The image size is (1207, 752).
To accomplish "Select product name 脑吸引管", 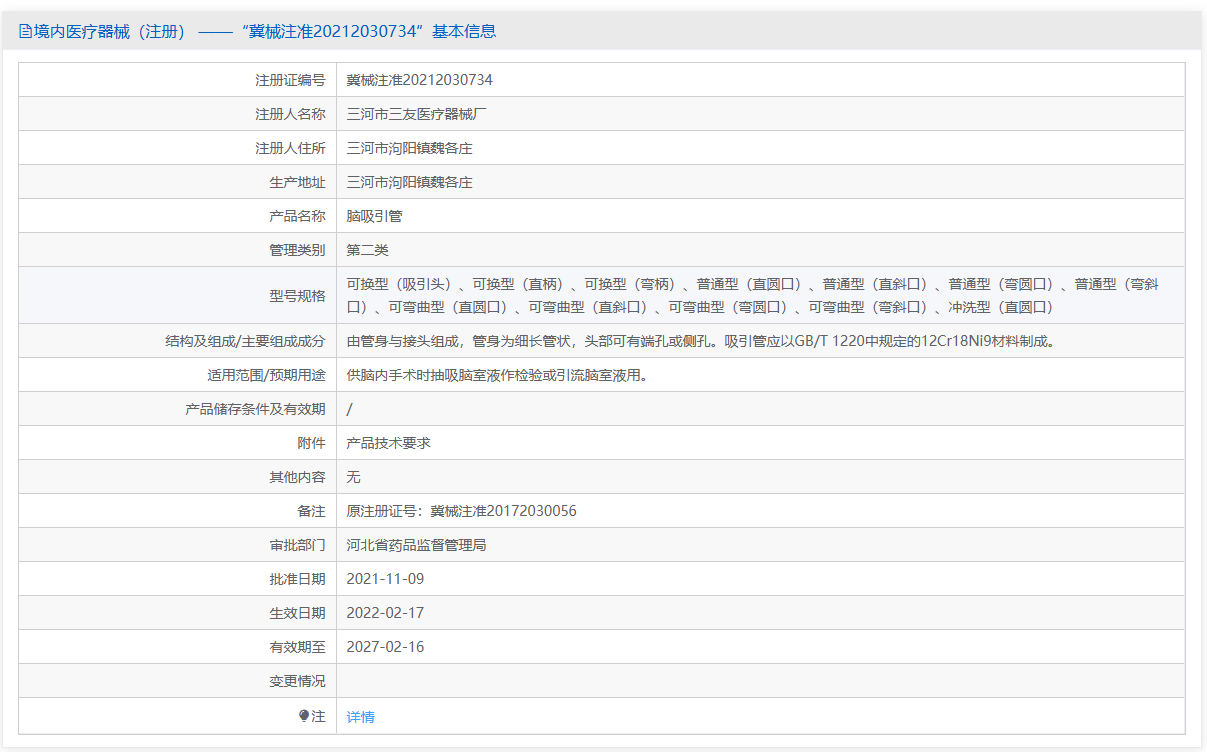I will (x=374, y=216).
